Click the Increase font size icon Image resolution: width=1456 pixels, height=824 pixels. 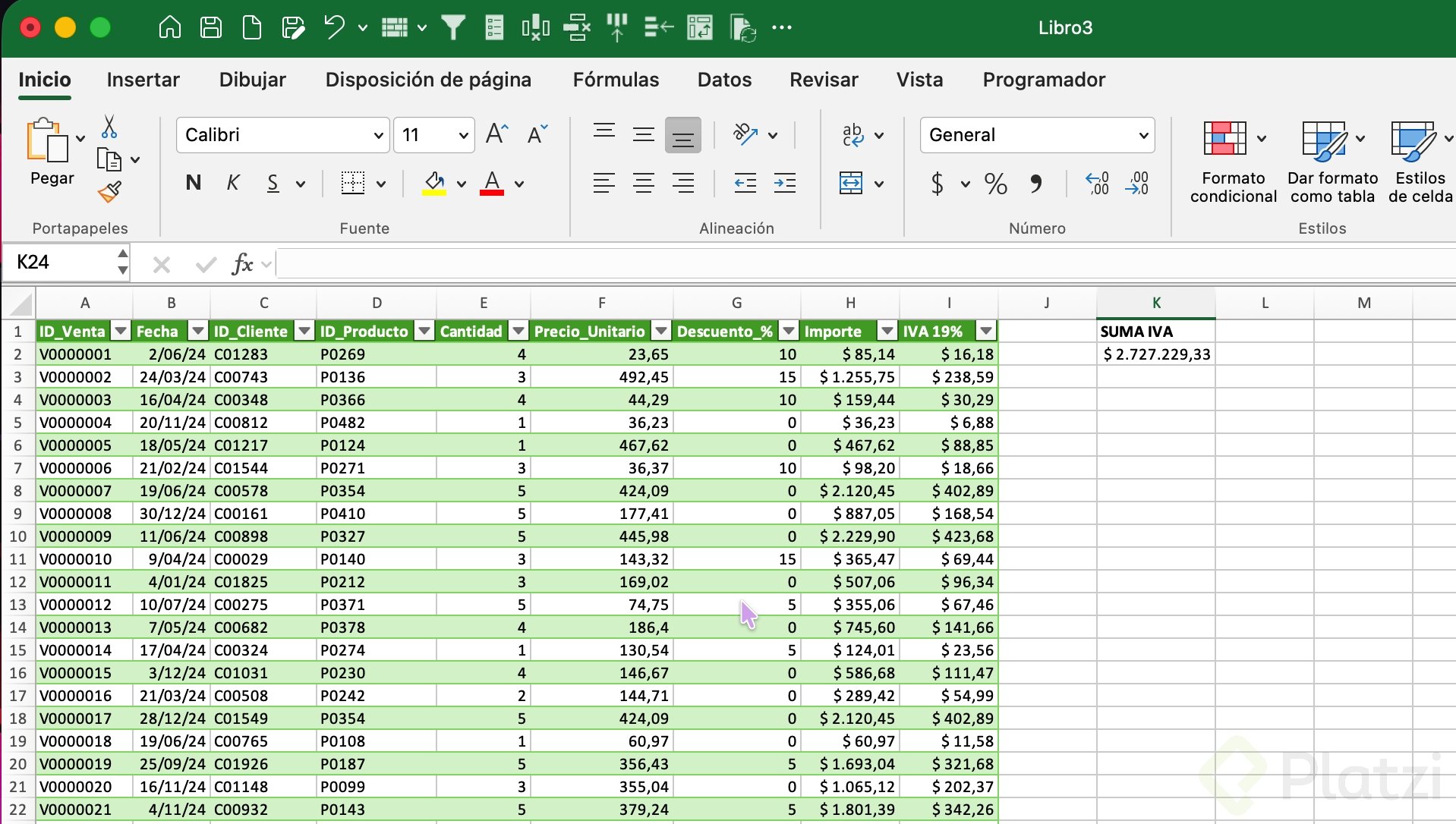point(496,134)
